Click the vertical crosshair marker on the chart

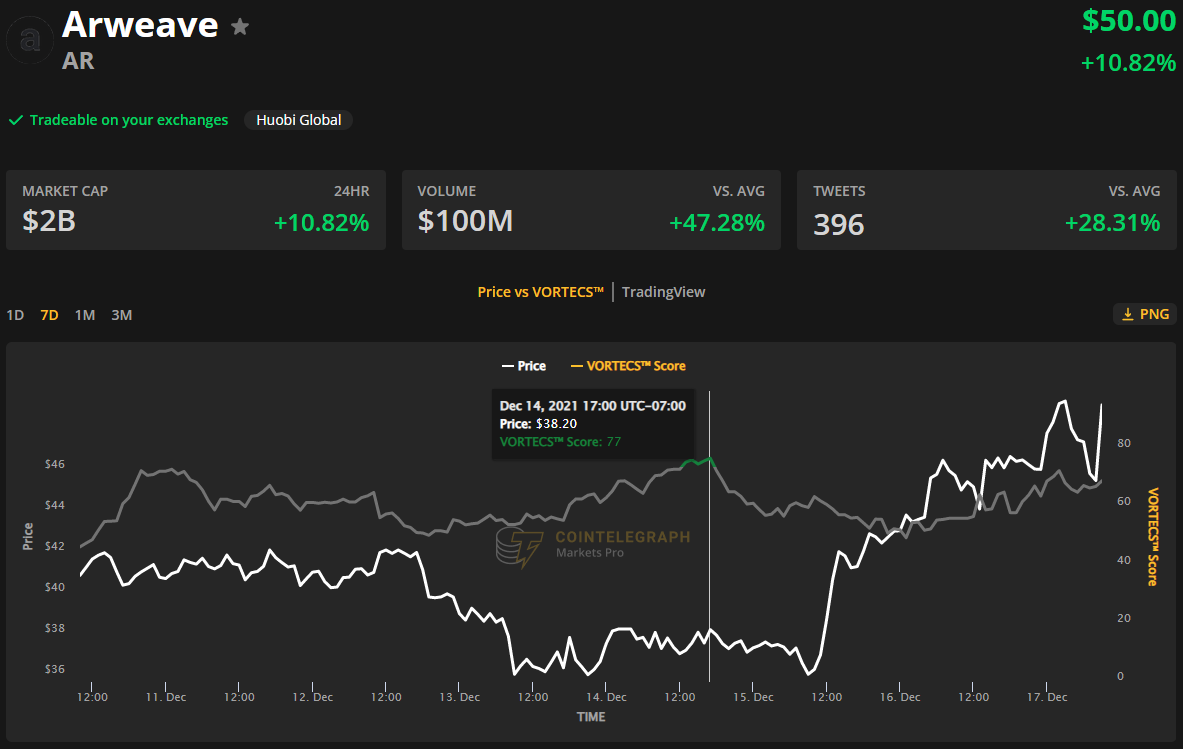pos(710,540)
